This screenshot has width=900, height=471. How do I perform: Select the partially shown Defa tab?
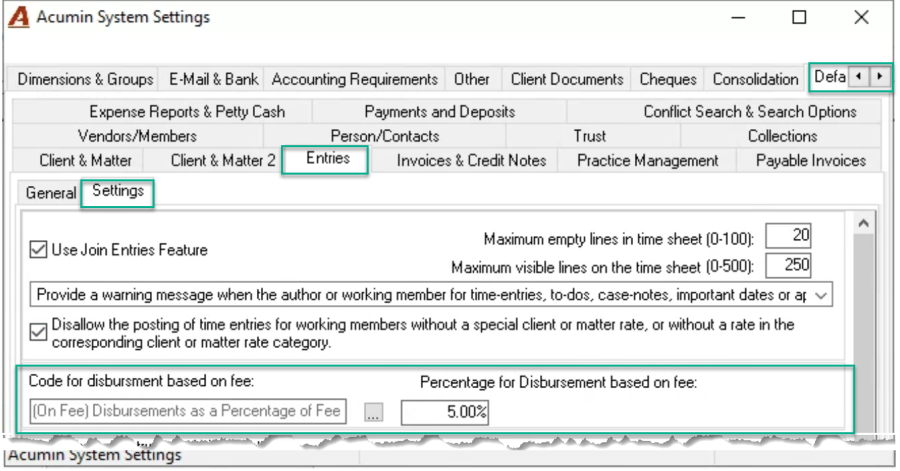tap(829, 77)
